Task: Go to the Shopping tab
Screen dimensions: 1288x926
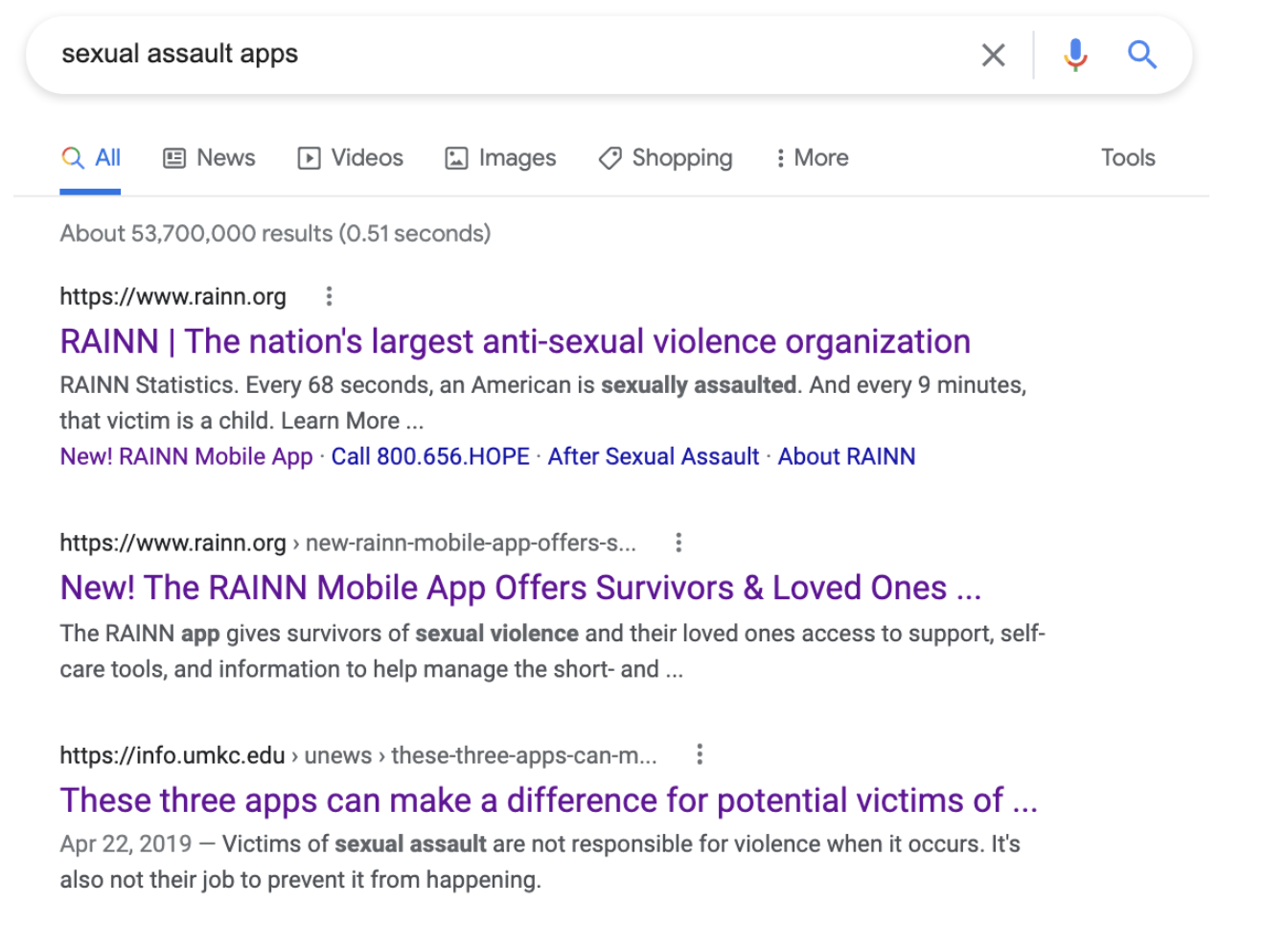Action: pos(665,158)
